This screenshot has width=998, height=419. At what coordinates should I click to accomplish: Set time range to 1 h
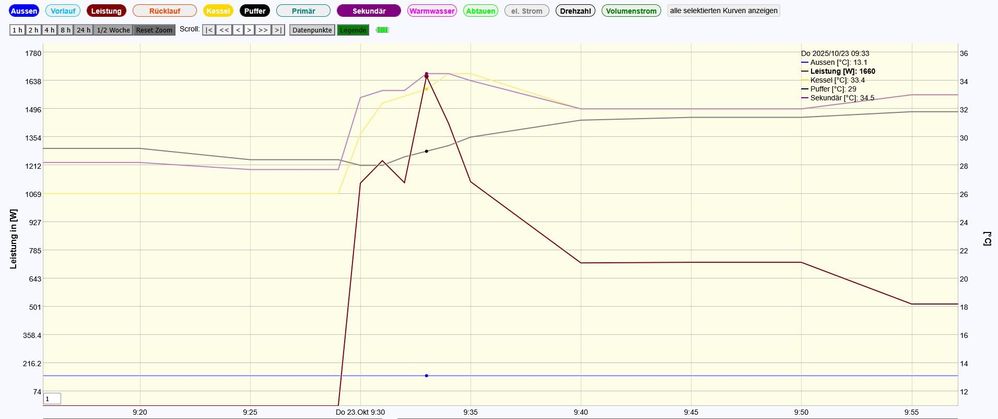point(17,30)
